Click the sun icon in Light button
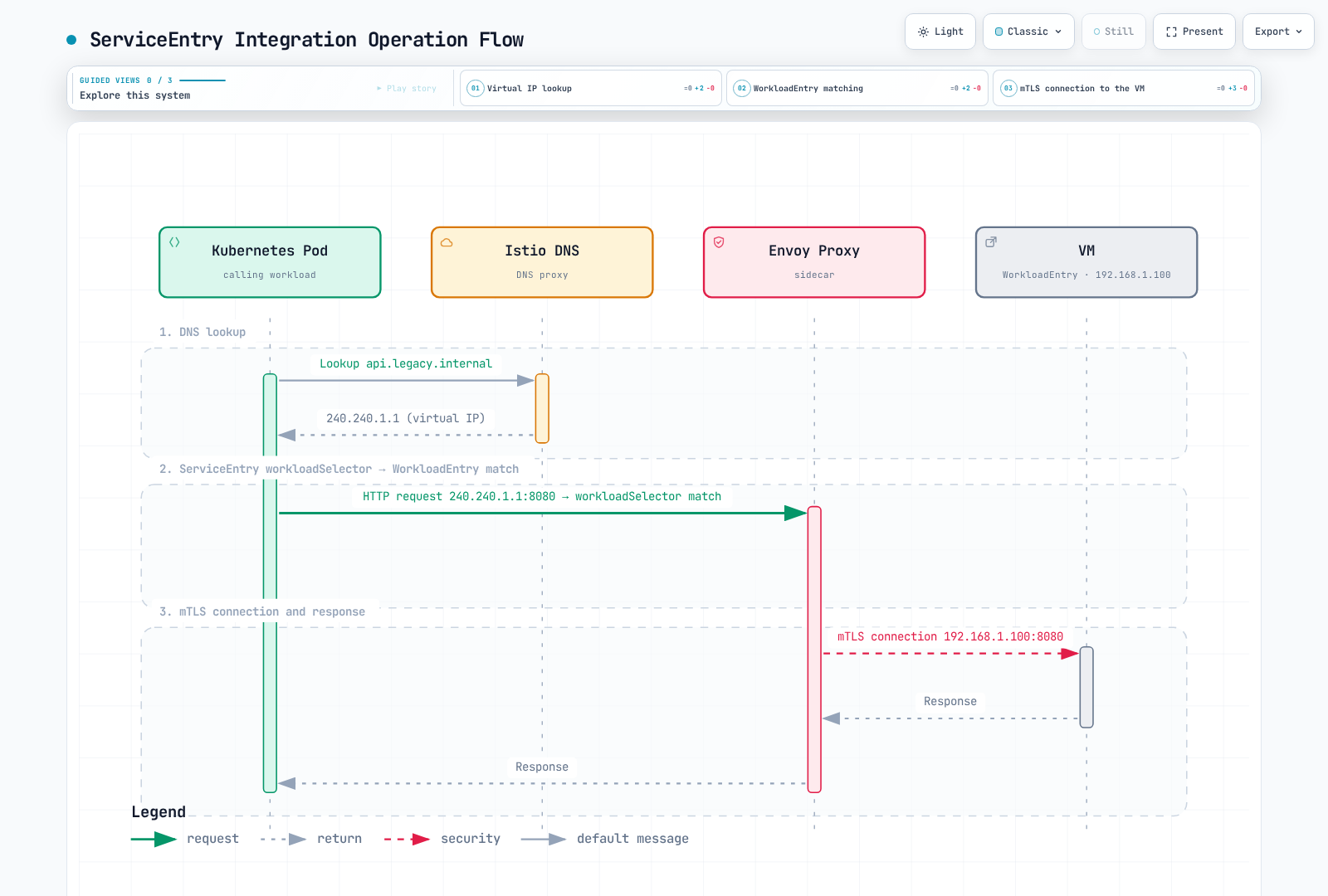The image size is (1328, 896). 923,32
